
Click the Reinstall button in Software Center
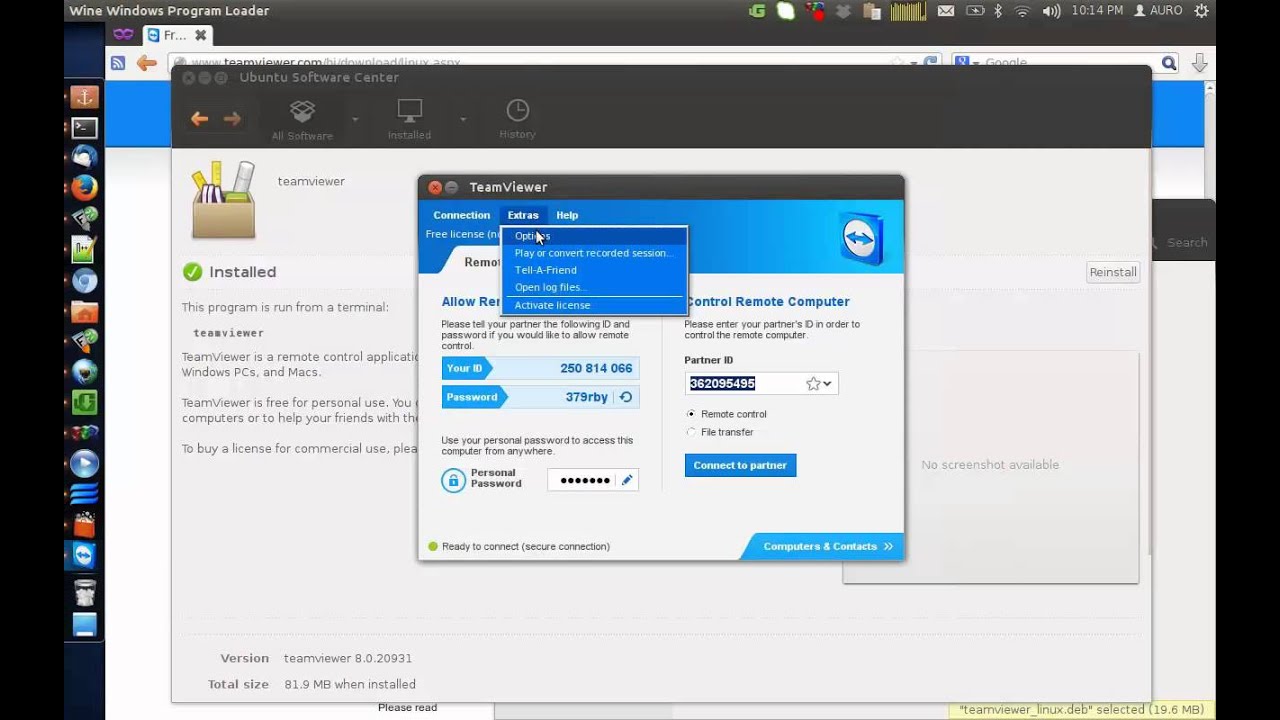click(x=1113, y=272)
